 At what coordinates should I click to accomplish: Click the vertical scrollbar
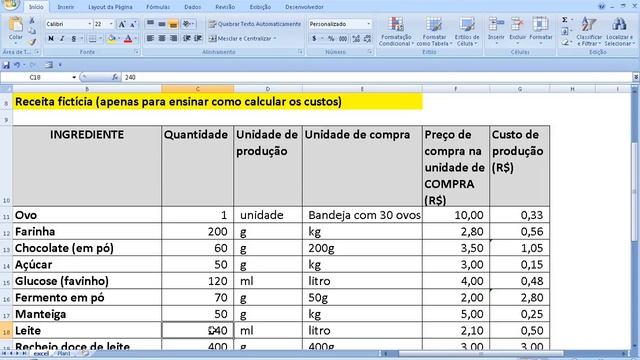pyautogui.click(x=635, y=216)
